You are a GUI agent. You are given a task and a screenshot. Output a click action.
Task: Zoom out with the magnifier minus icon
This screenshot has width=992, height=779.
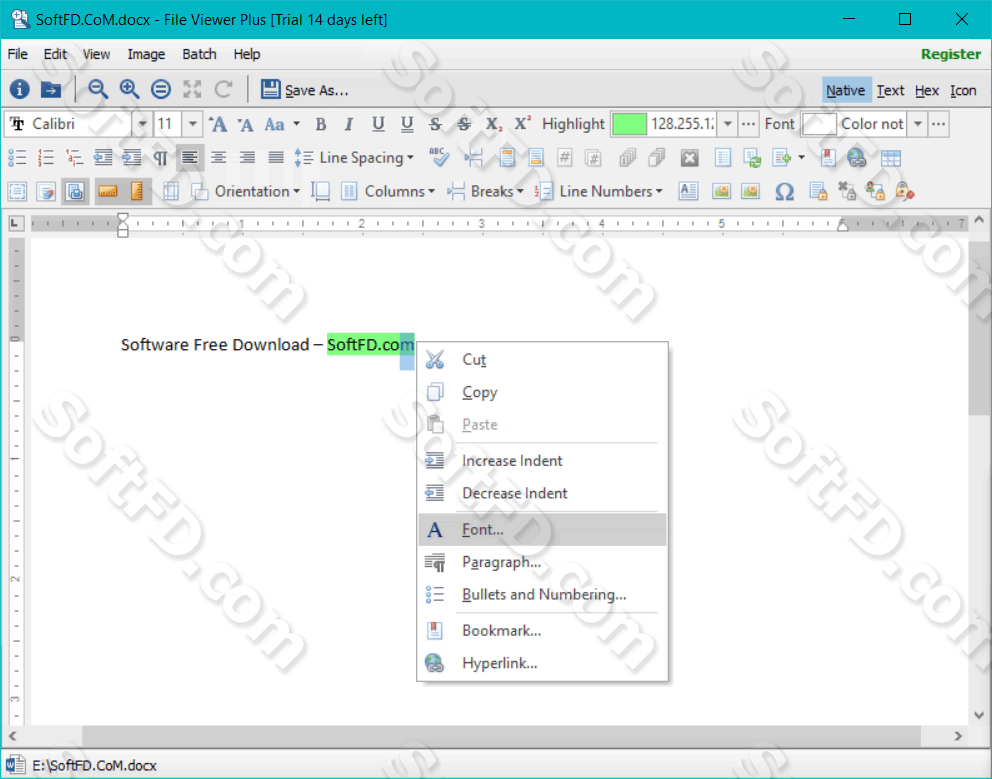[98, 89]
